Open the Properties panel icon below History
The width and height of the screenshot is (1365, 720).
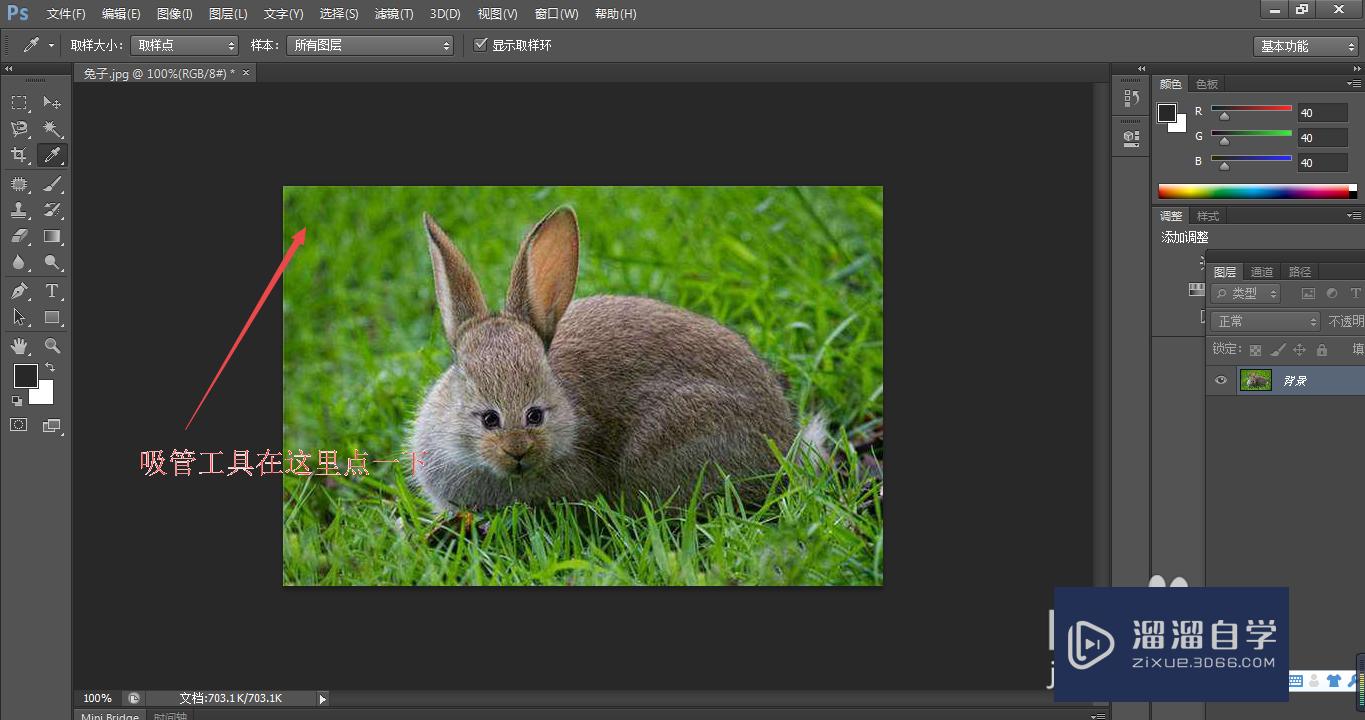click(x=1131, y=137)
